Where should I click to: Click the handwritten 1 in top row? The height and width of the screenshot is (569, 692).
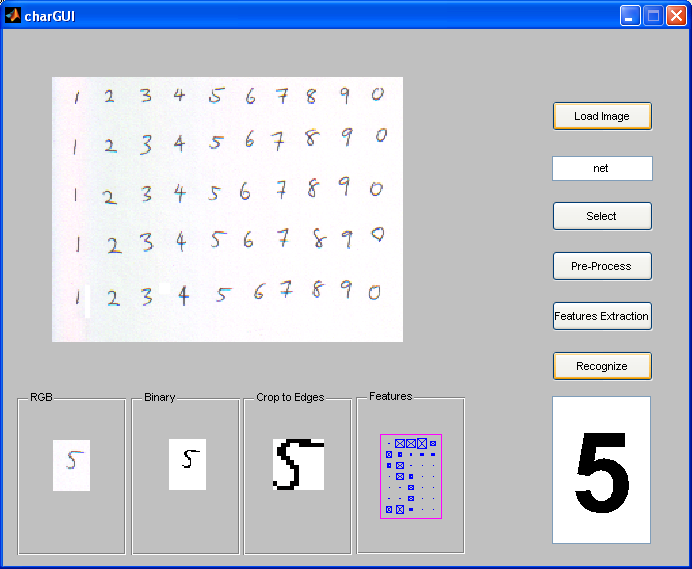(77, 97)
